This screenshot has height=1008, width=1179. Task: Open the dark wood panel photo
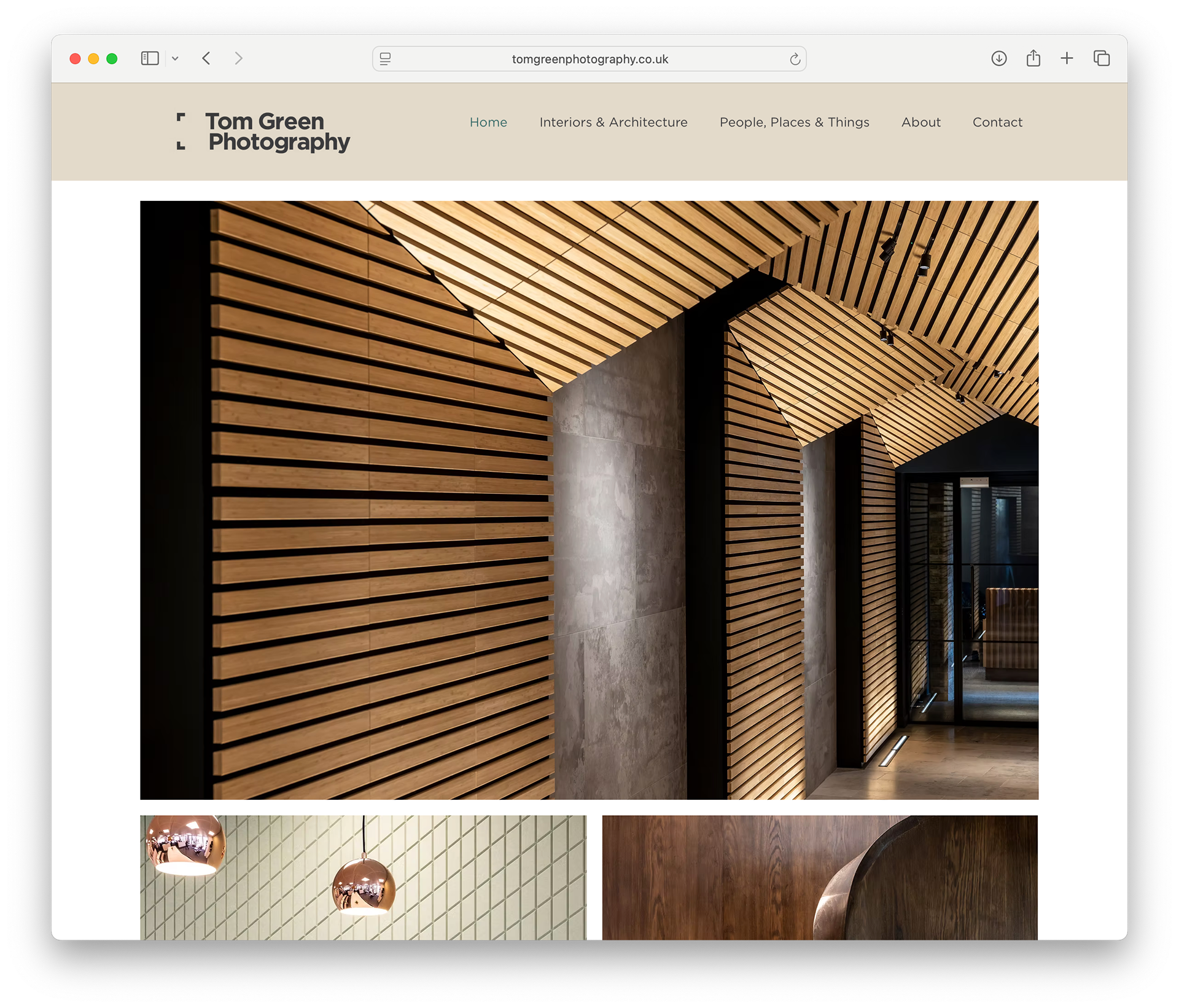click(x=819, y=877)
